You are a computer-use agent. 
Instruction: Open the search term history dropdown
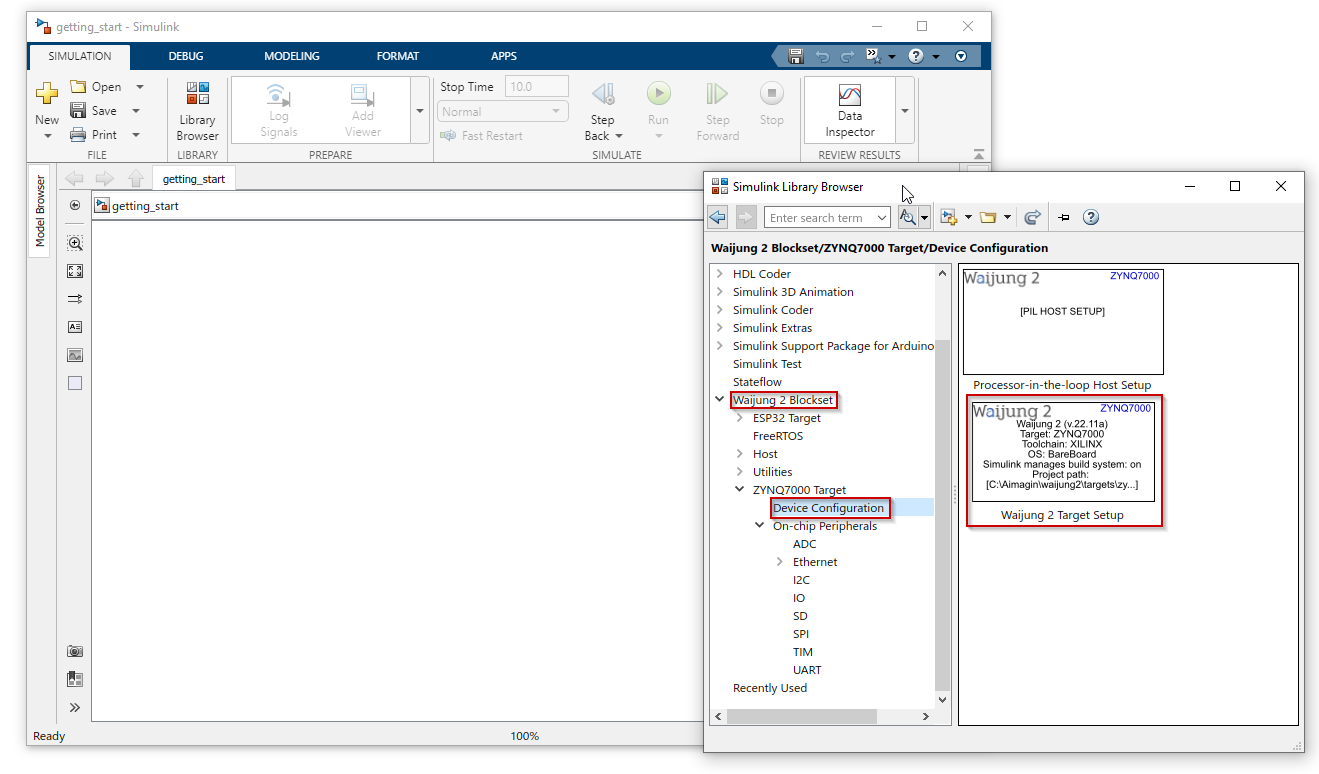[x=881, y=218]
